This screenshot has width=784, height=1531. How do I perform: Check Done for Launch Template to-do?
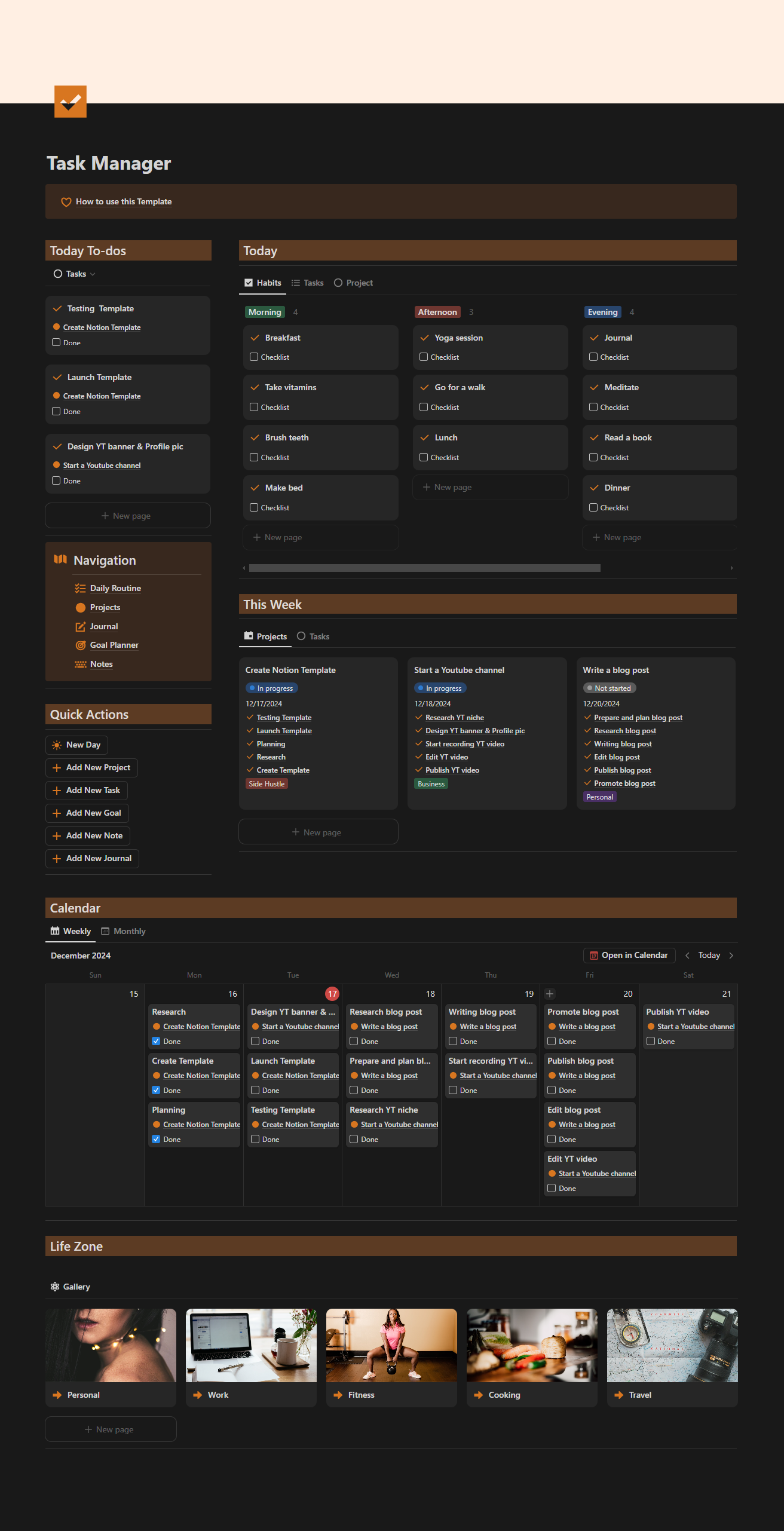click(56, 411)
